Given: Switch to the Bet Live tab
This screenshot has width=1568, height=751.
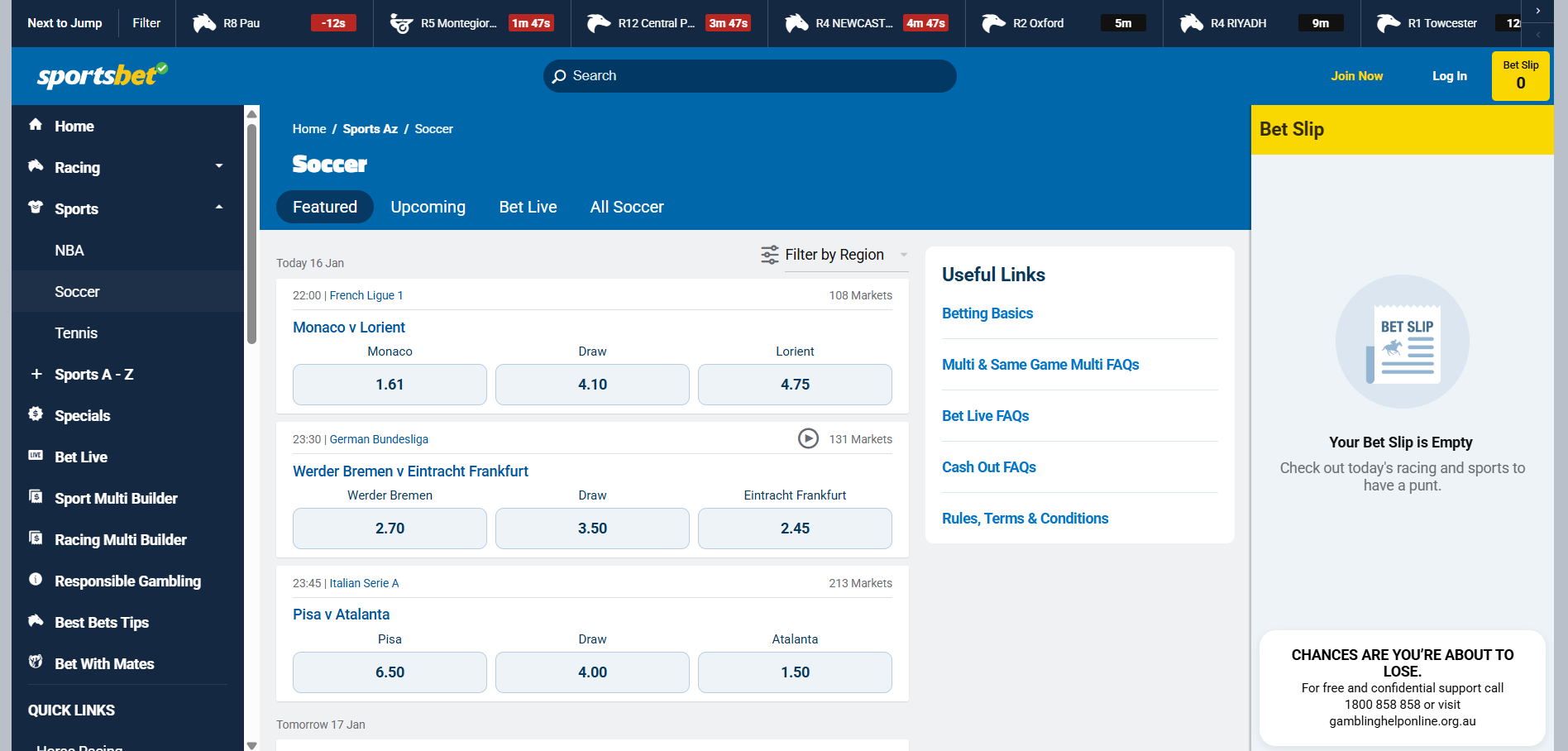Looking at the screenshot, I should (528, 207).
